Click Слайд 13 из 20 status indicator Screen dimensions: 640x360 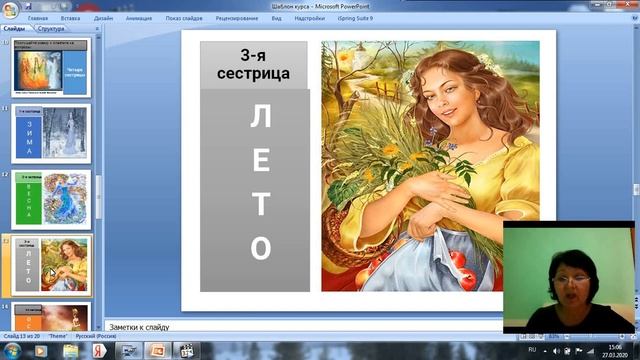pos(22,336)
